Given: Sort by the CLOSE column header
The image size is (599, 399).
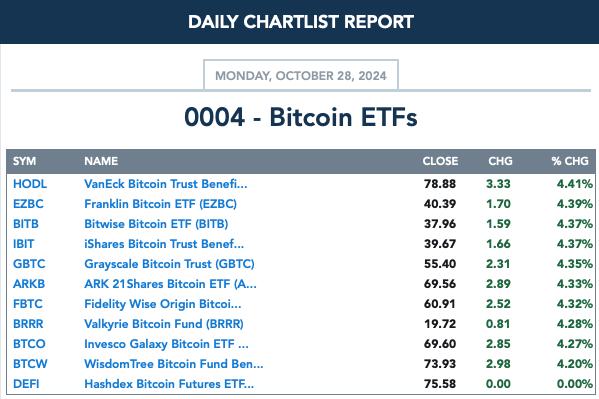Looking at the screenshot, I should coord(440,161).
